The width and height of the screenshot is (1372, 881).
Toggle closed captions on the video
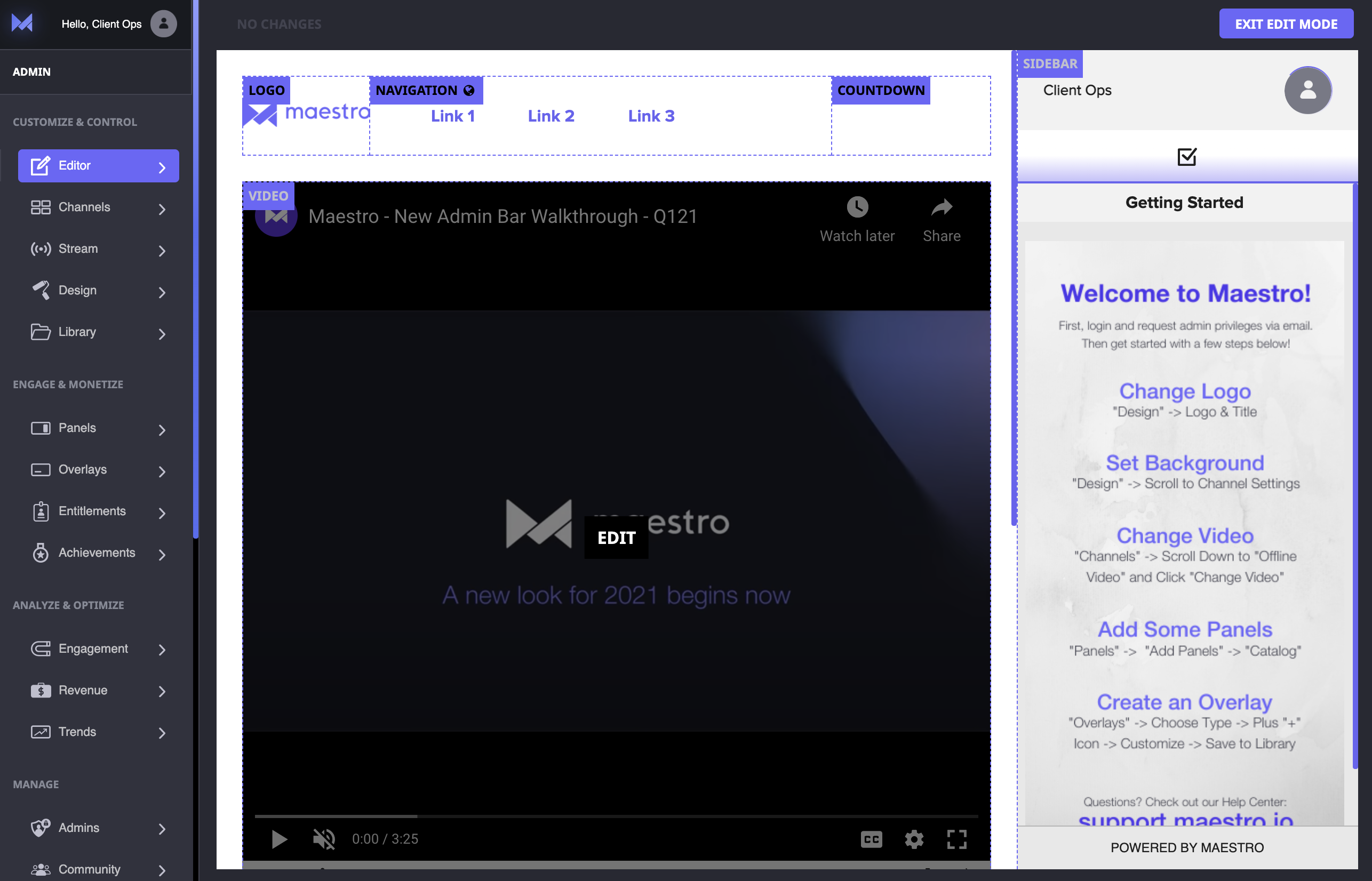872,839
